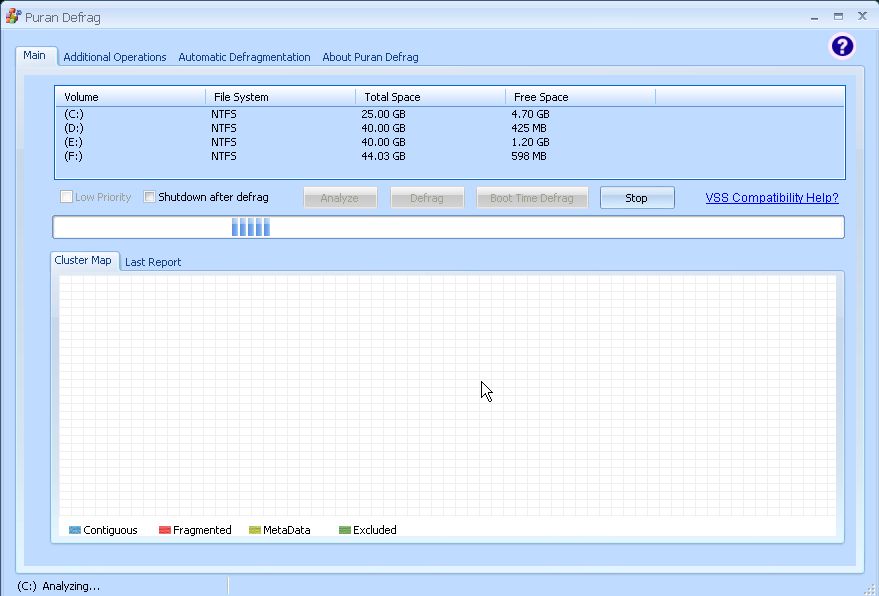Enable Shutdown after defrag checkbox
This screenshot has height=596, width=879.
point(149,197)
